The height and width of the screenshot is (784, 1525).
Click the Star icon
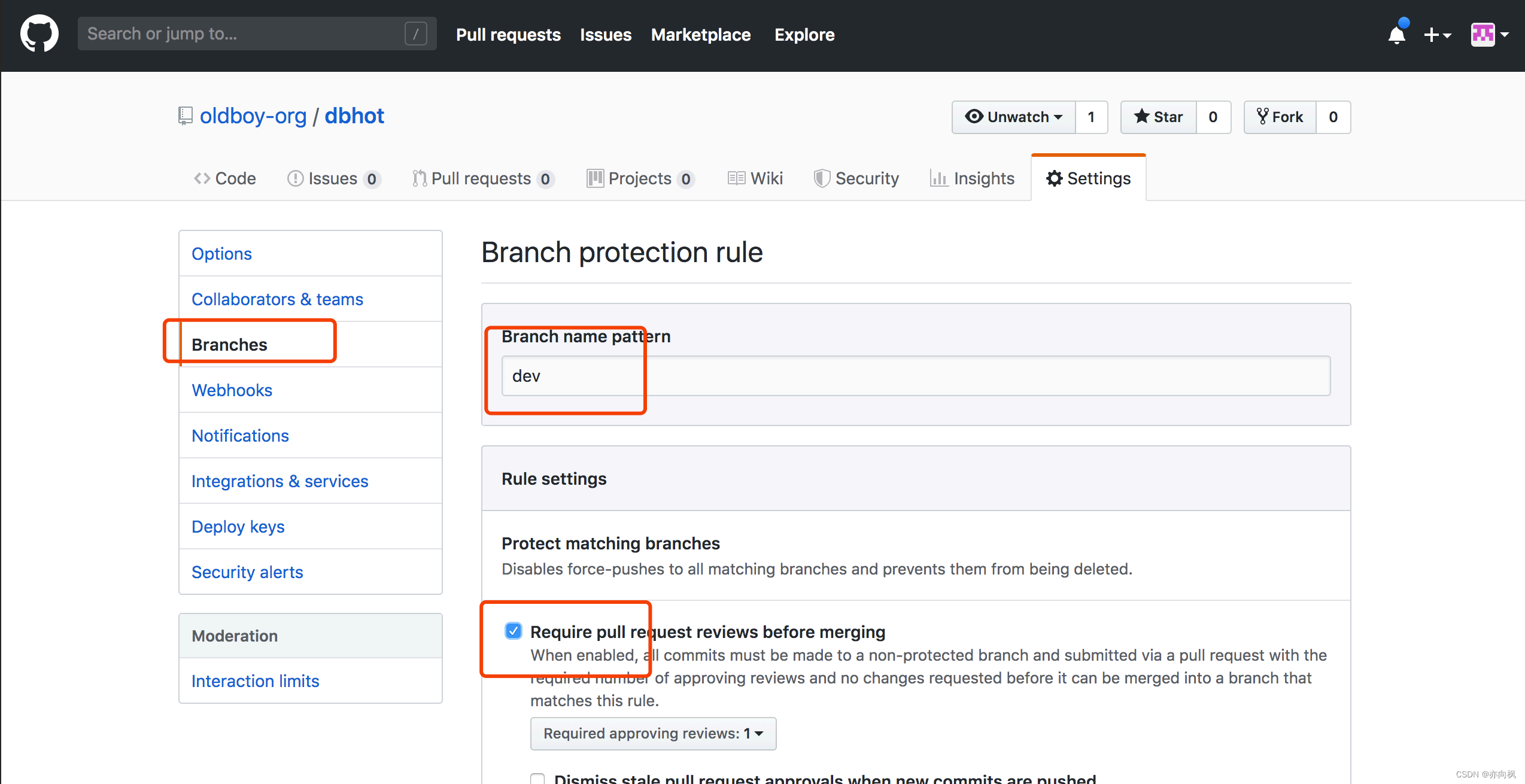click(x=1142, y=116)
